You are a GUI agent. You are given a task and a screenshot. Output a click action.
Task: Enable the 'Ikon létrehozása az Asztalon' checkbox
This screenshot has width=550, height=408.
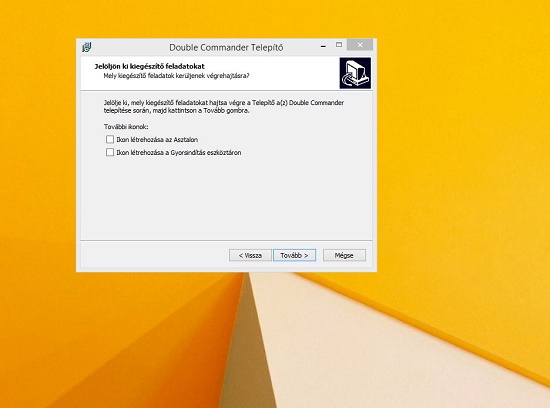point(110,139)
